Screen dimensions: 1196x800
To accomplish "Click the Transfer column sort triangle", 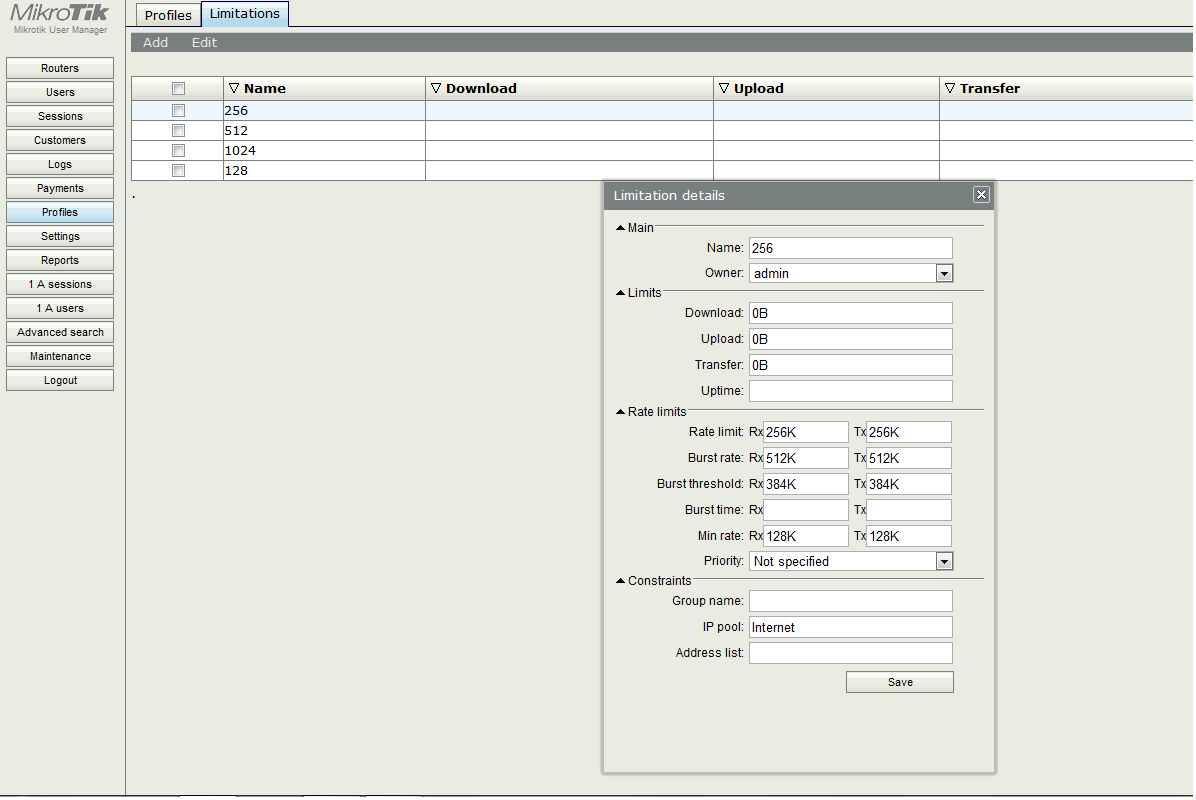I will [x=950, y=88].
